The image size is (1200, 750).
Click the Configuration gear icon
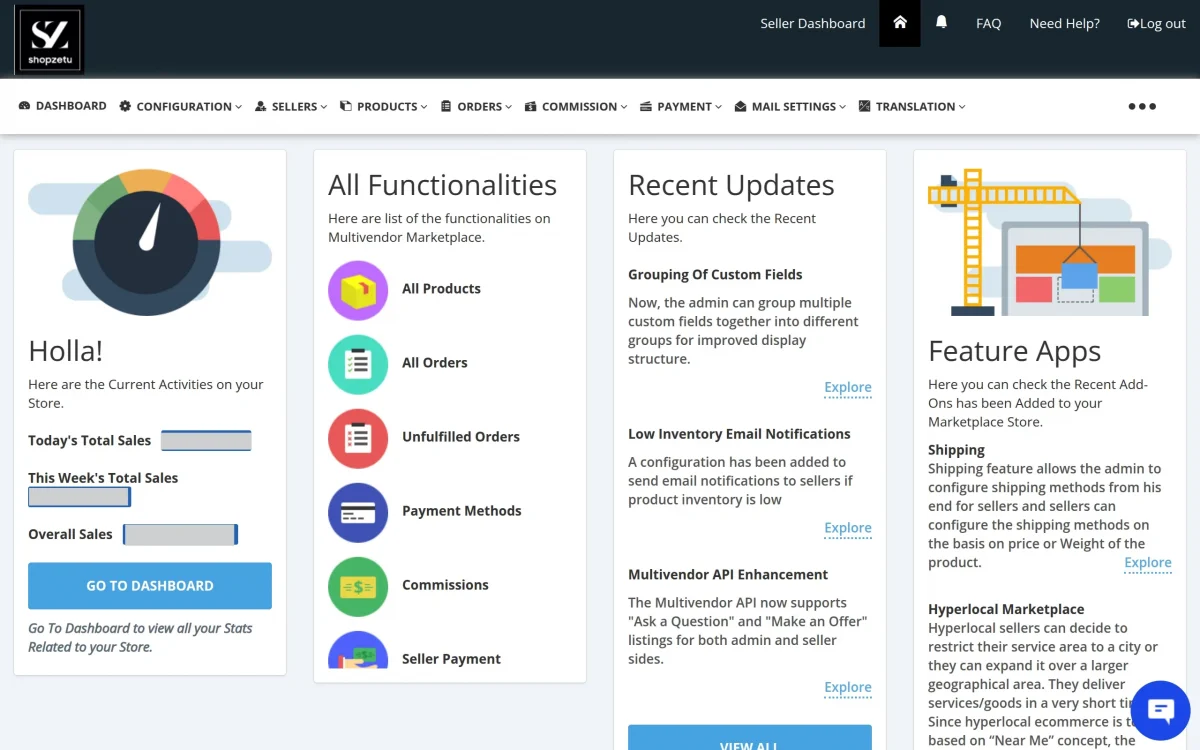click(125, 106)
